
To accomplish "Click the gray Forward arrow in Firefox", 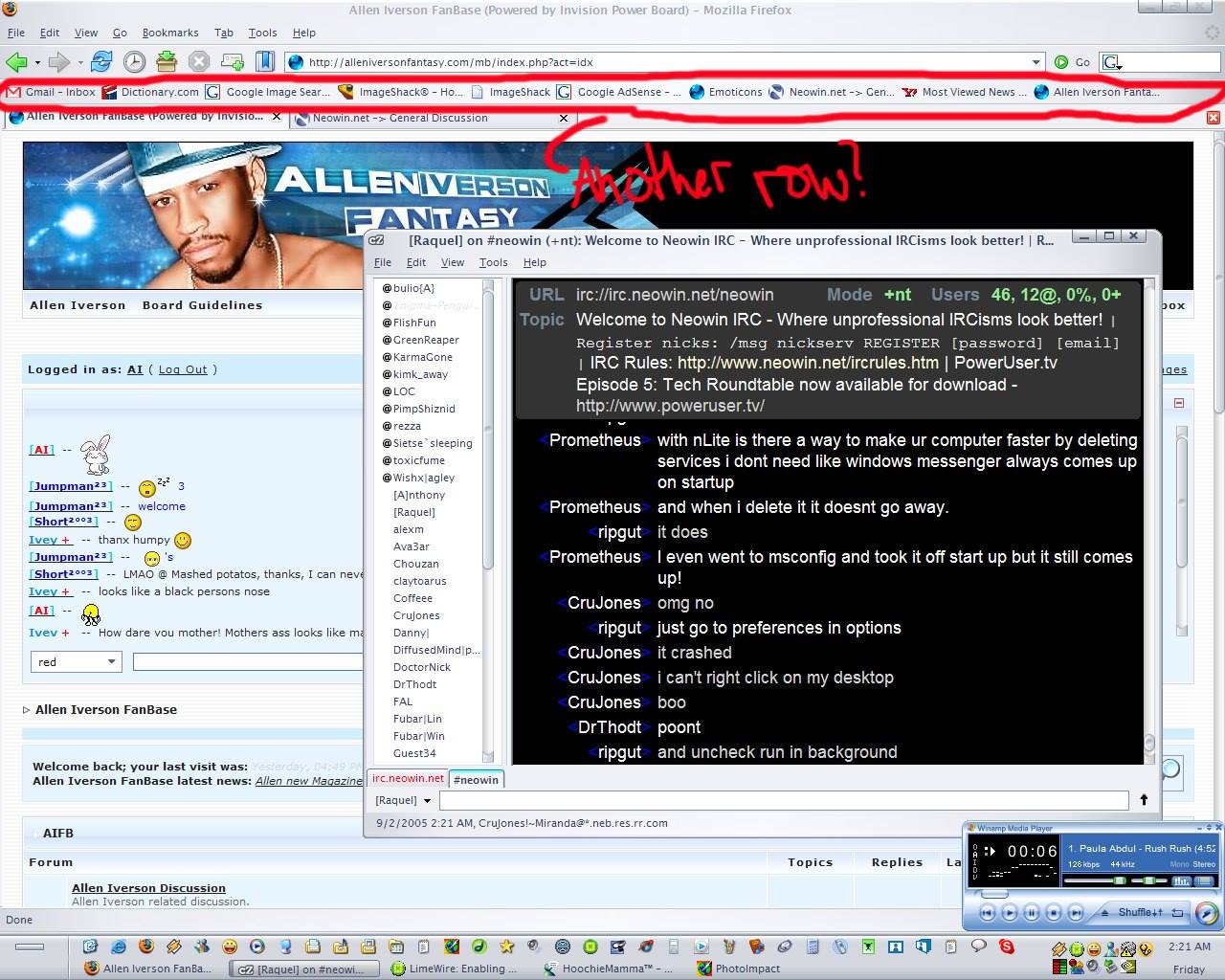I will click(59, 62).
